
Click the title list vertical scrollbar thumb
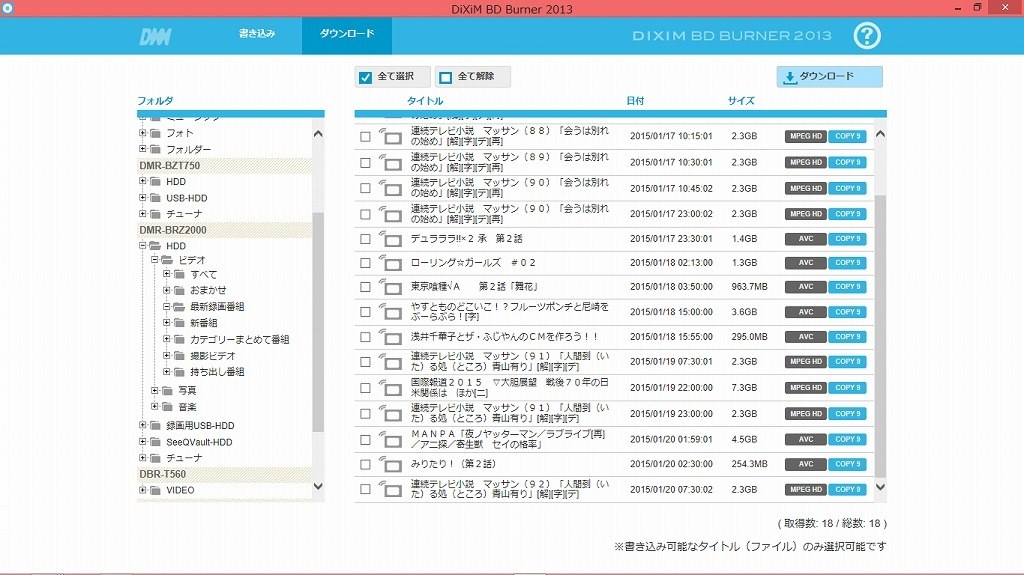pos(880,335)
